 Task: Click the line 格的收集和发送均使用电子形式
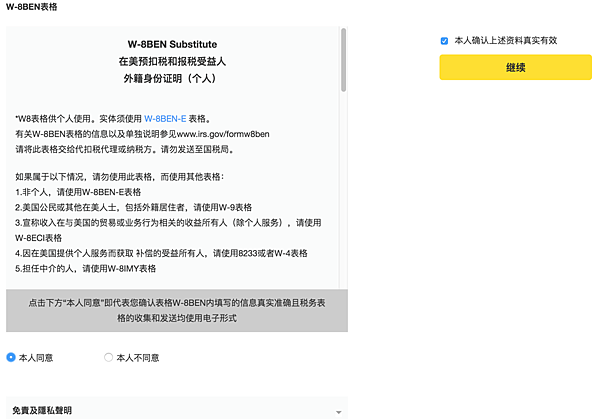177,318
